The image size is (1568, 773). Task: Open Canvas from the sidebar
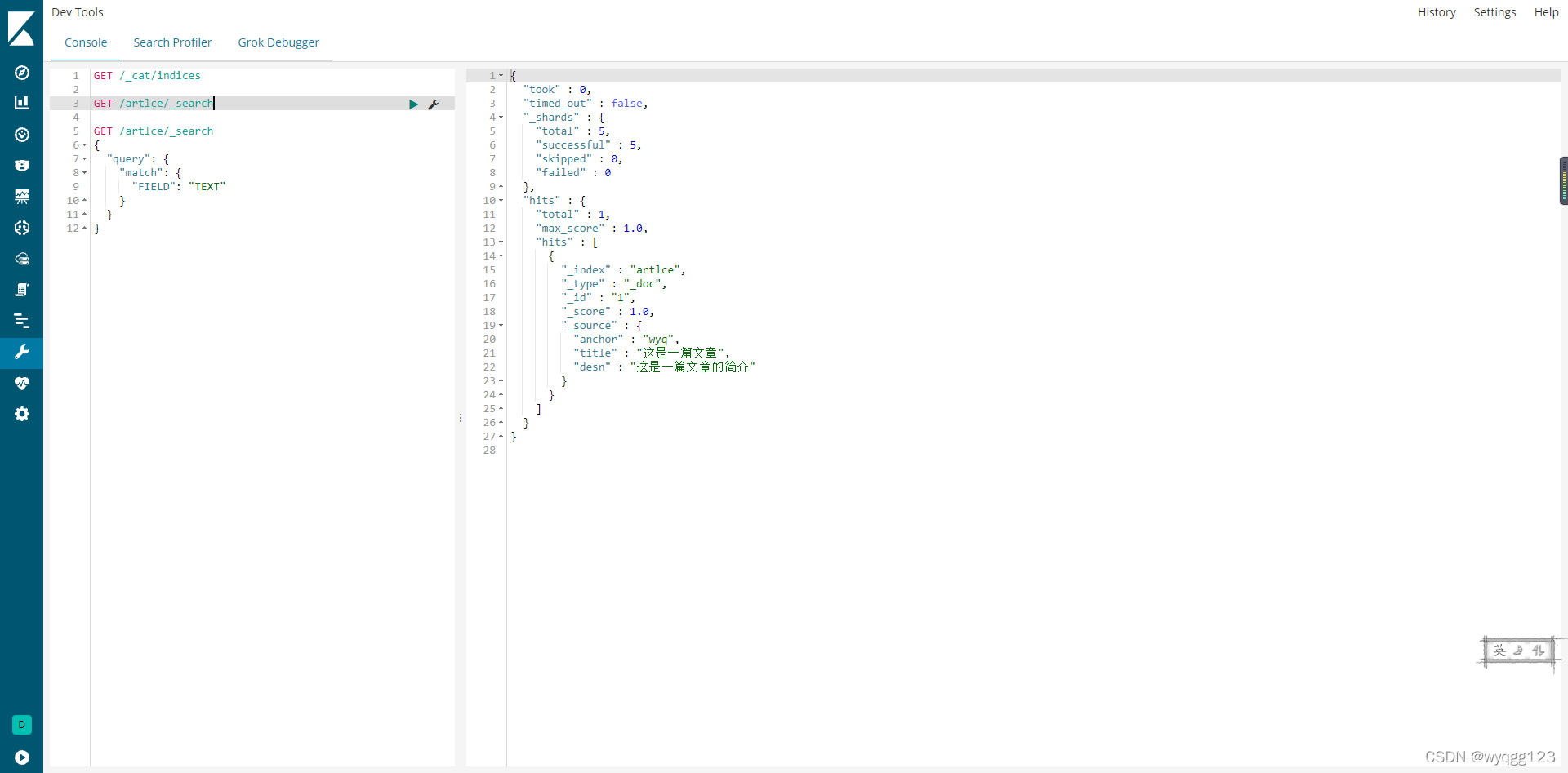point(22,197)
